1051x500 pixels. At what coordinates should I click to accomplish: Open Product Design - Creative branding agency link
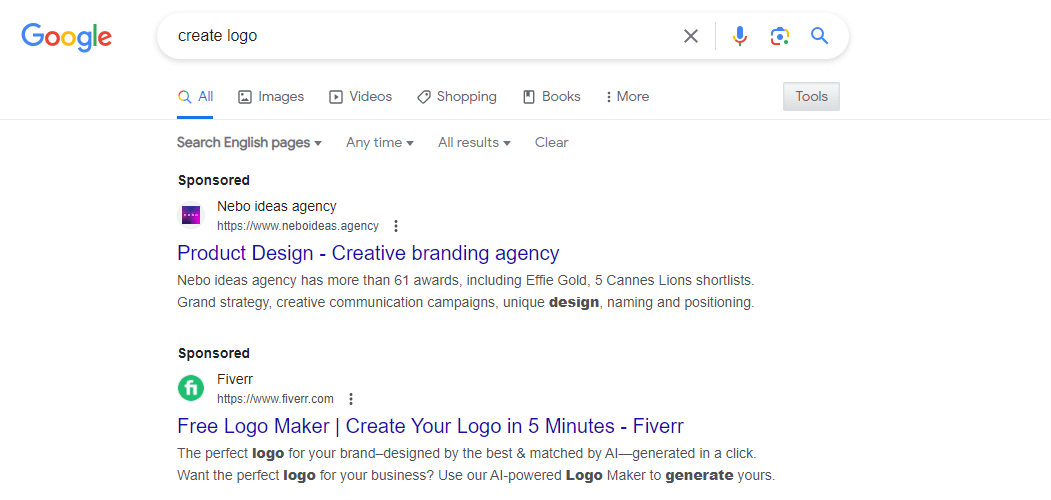coord(368,253)
